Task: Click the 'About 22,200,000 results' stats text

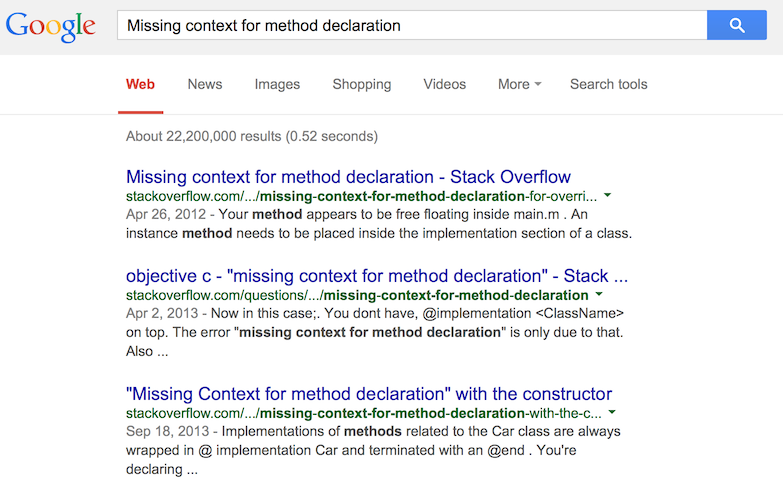Action: pyautogui.click(x=252, y=136)
